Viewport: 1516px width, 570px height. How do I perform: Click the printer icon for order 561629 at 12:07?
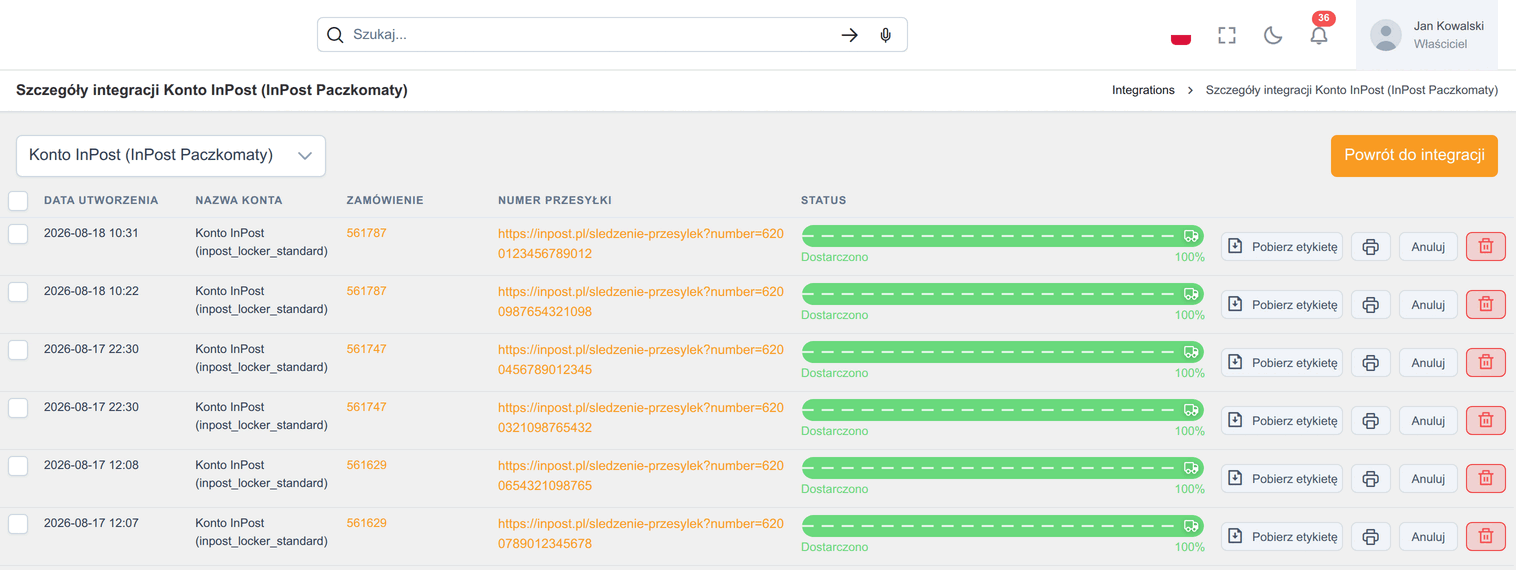pos(1370,537)
